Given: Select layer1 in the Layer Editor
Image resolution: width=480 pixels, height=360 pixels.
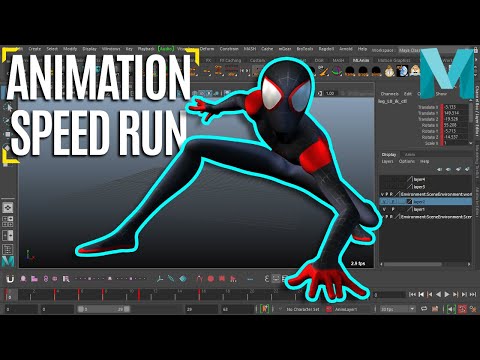Looking at the screenshot, I should click(x=426, y=209).
